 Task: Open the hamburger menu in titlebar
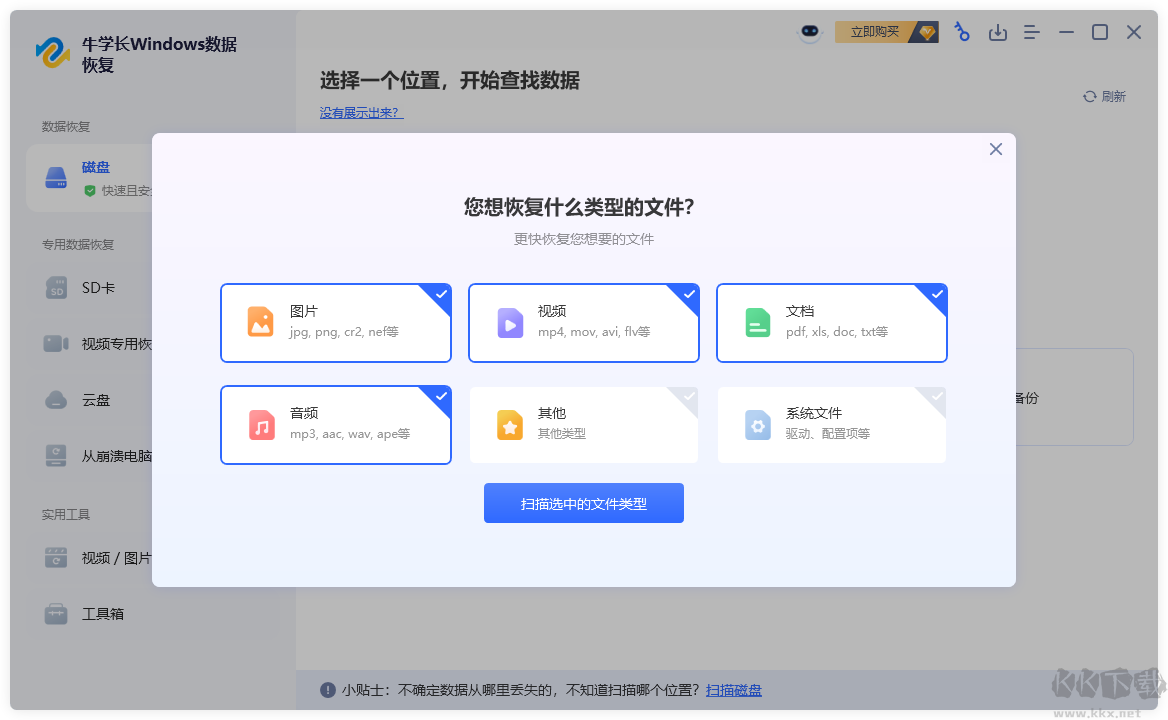pyautogui.click(x=1031, y=31)
